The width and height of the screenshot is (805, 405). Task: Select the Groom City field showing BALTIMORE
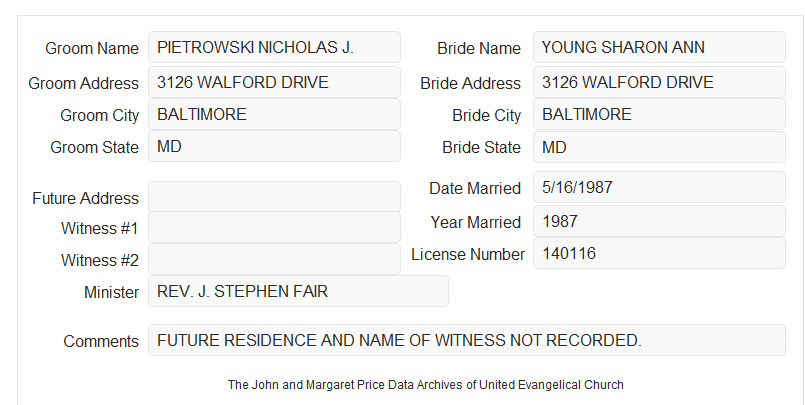click(274, 114)
